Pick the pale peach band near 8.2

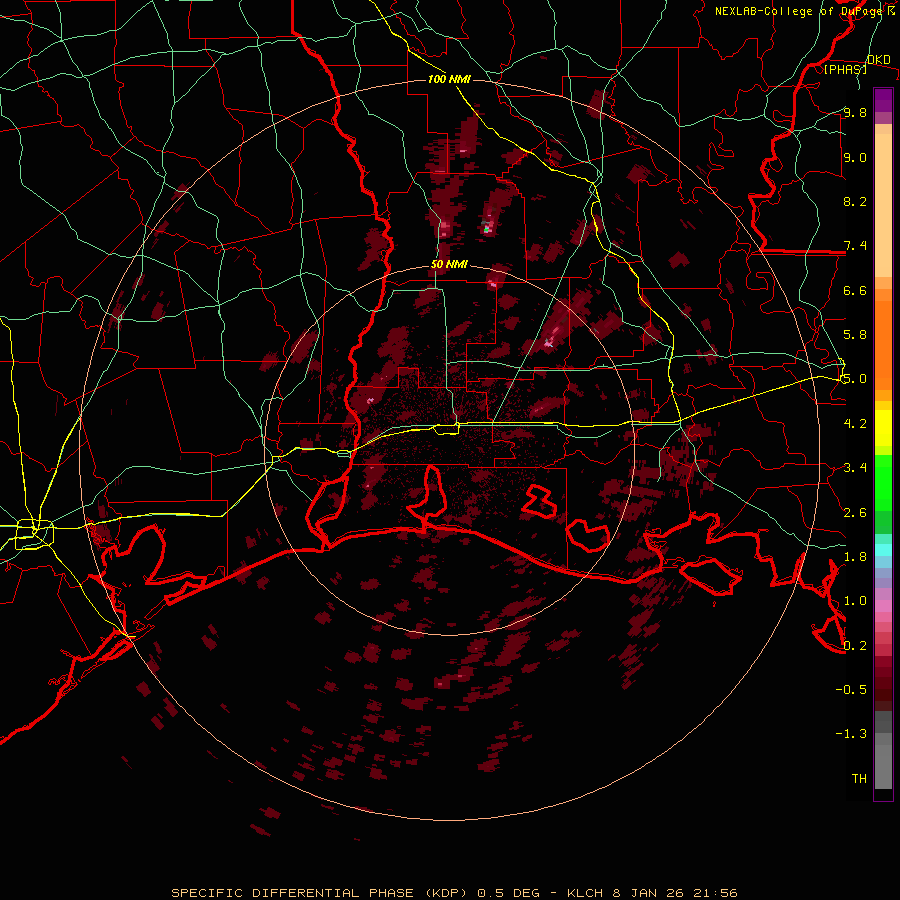pos(883,205)
